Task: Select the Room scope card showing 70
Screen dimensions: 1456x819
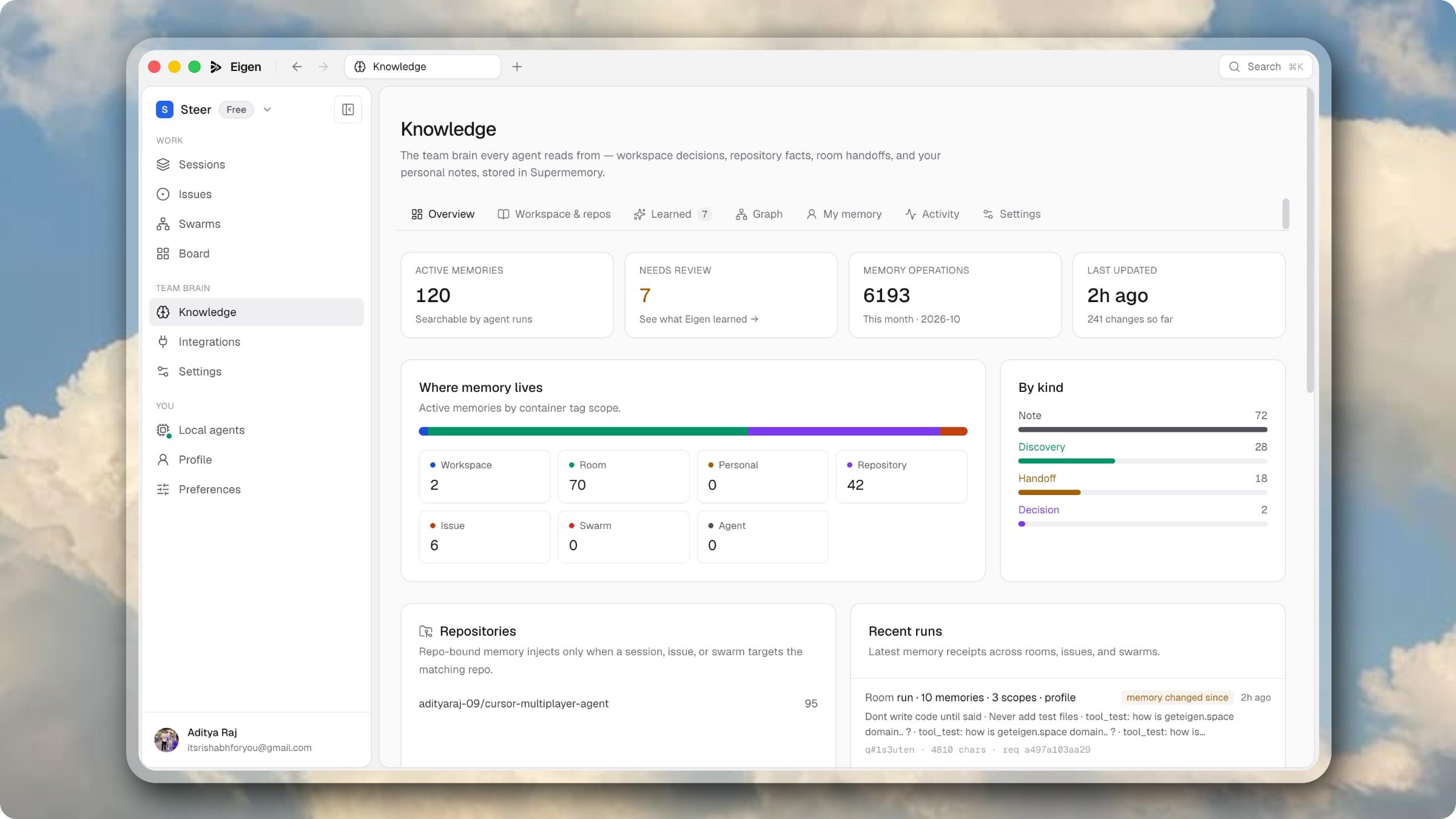Action: (x=624, y=476)
